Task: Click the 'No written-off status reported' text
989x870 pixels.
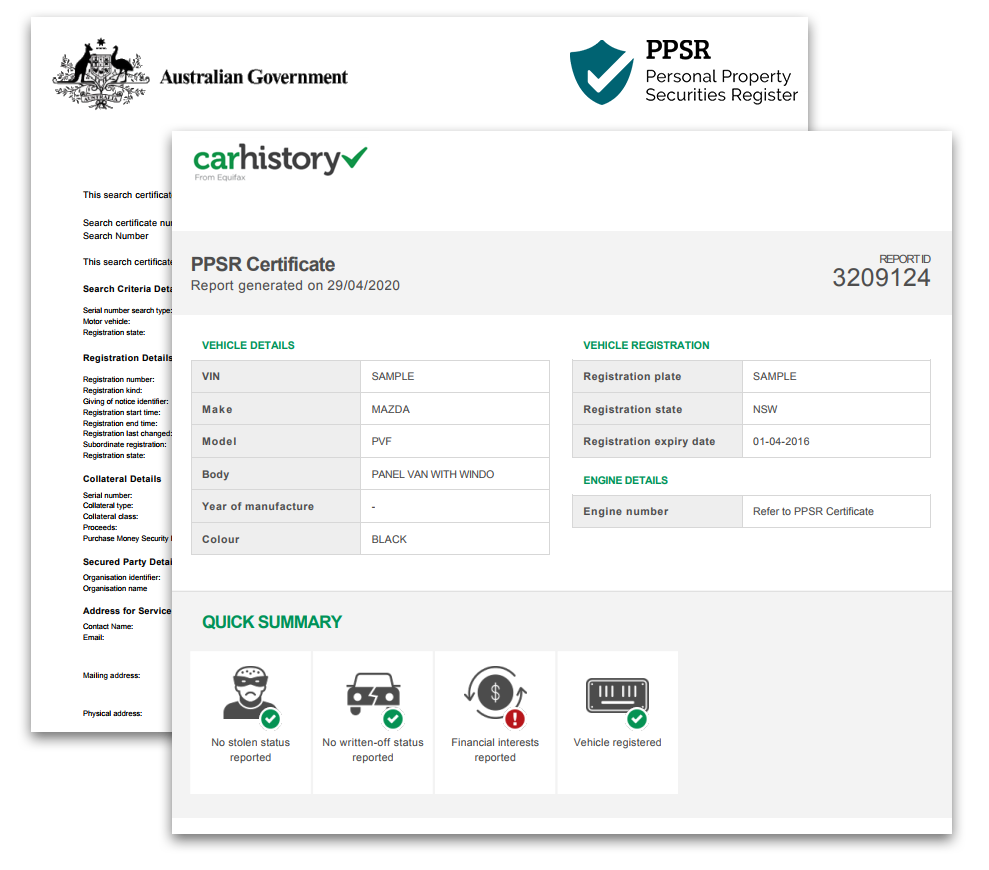Action: coord(373,749)
